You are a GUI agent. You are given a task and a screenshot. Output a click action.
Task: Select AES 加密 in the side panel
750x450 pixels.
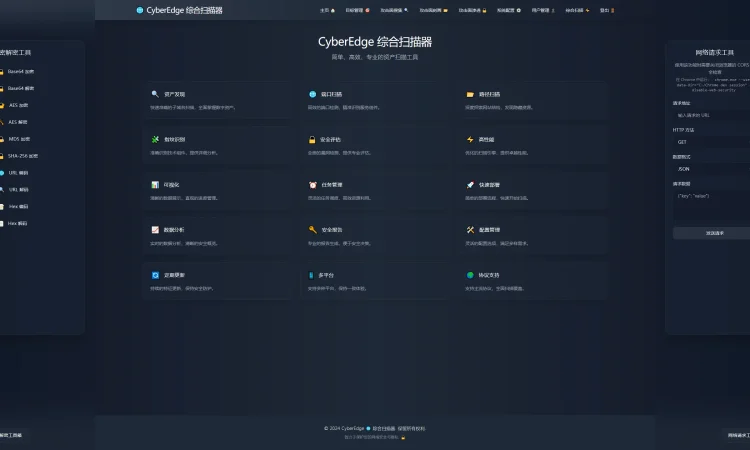pos(19,105)
